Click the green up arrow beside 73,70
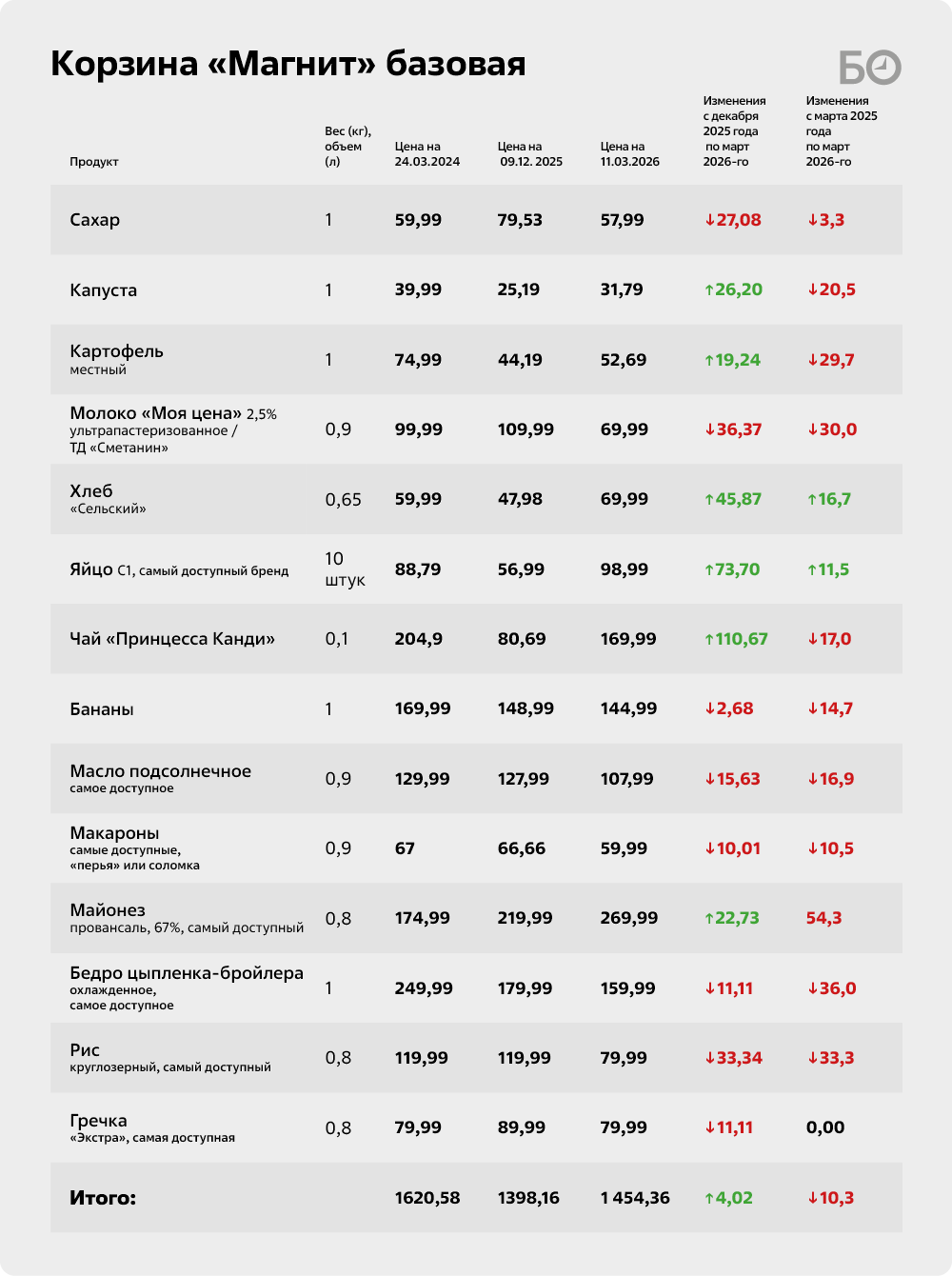This screenshot has height=1276, width=952. (x=709, y=570)
